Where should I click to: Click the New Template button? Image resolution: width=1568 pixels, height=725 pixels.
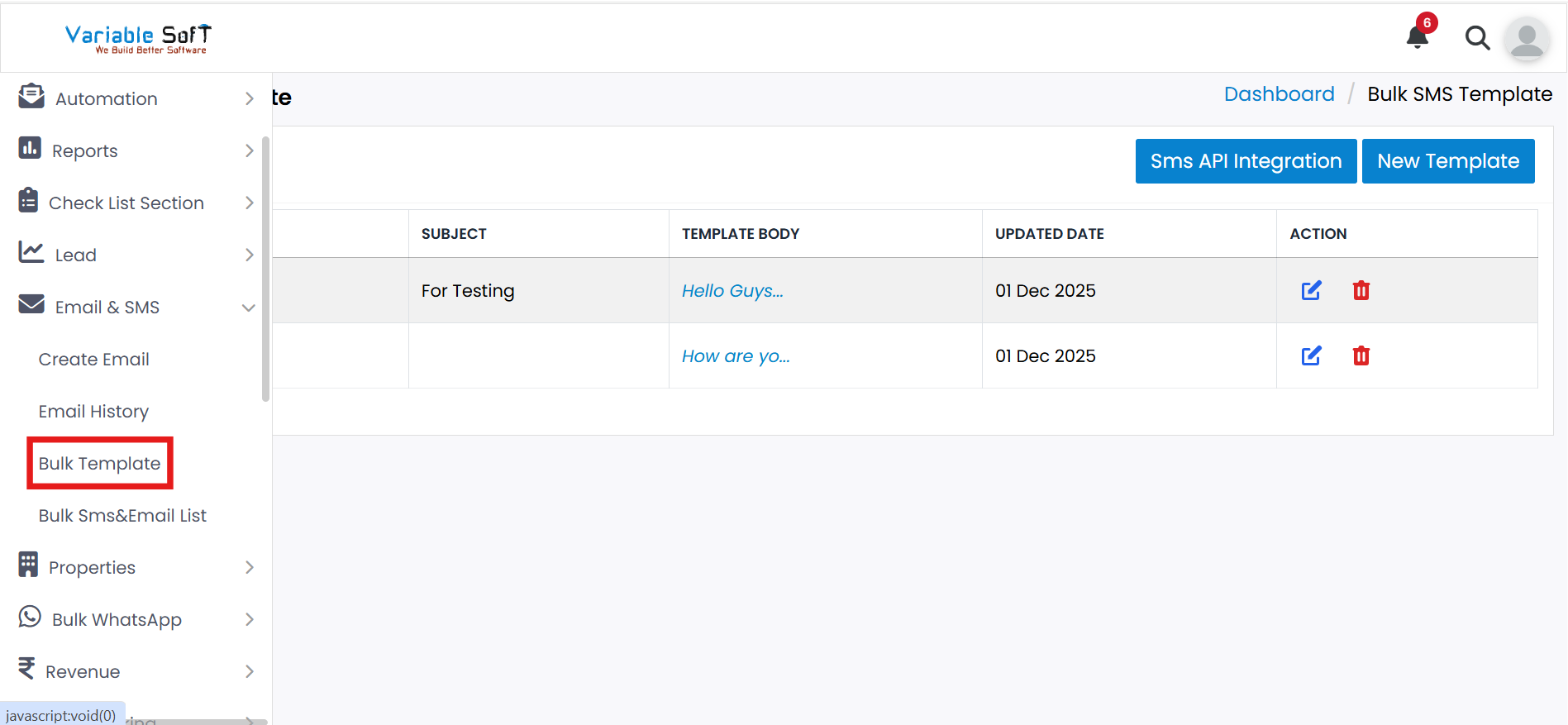1447,161
